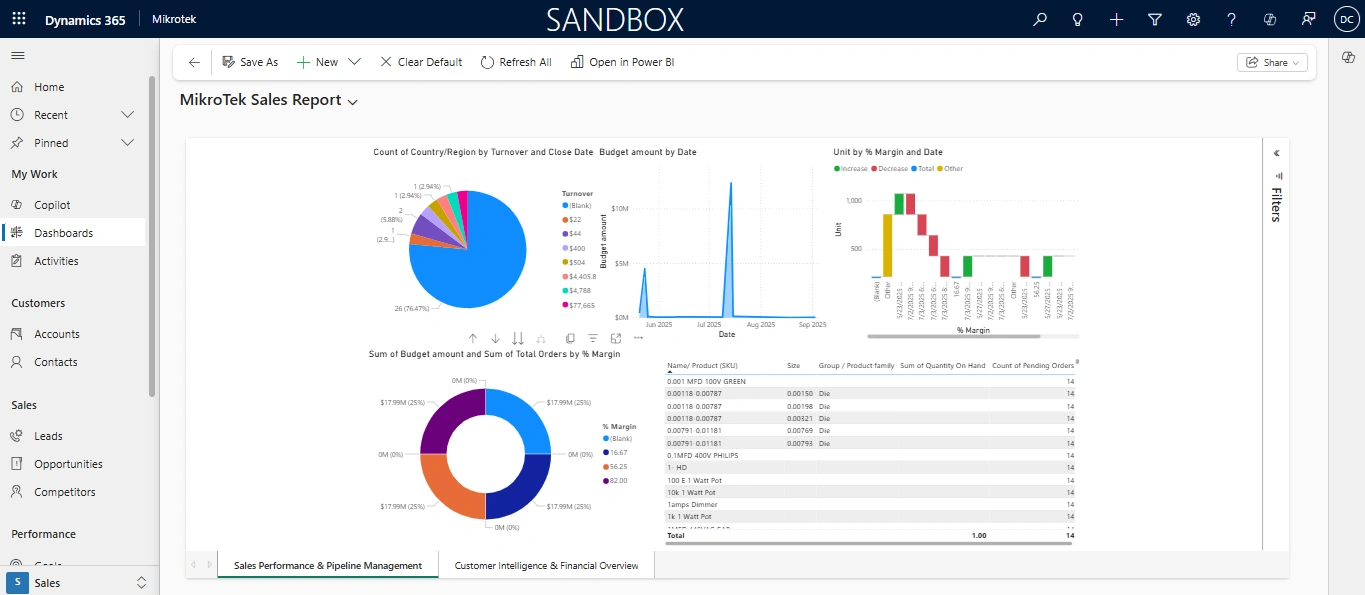The image size is (1365, 595).
Task: Open the Share dropdown button
Action: [1272, 62]
